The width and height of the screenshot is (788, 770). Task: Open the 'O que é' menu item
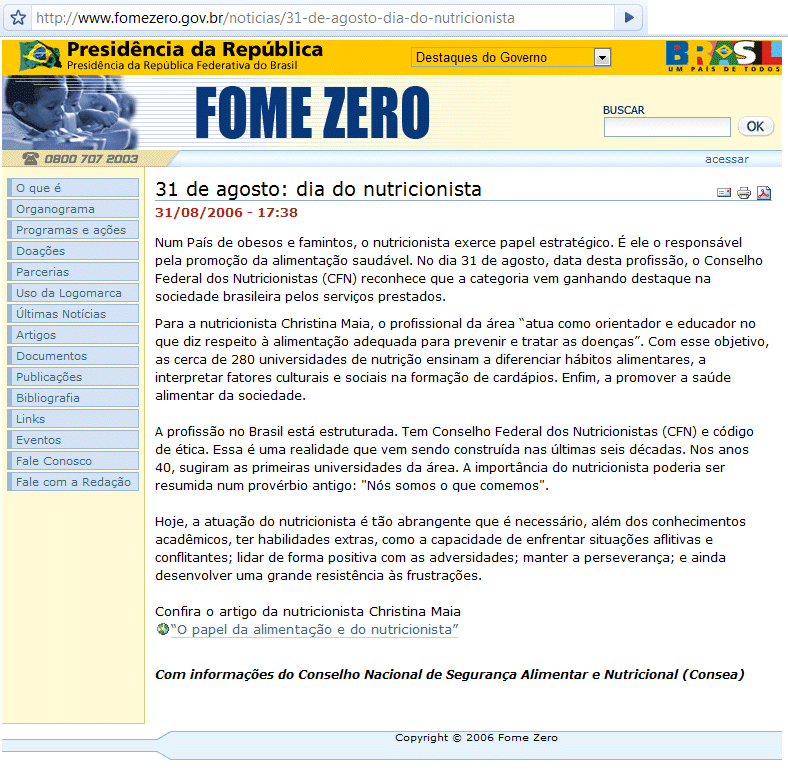click(72, 188)
